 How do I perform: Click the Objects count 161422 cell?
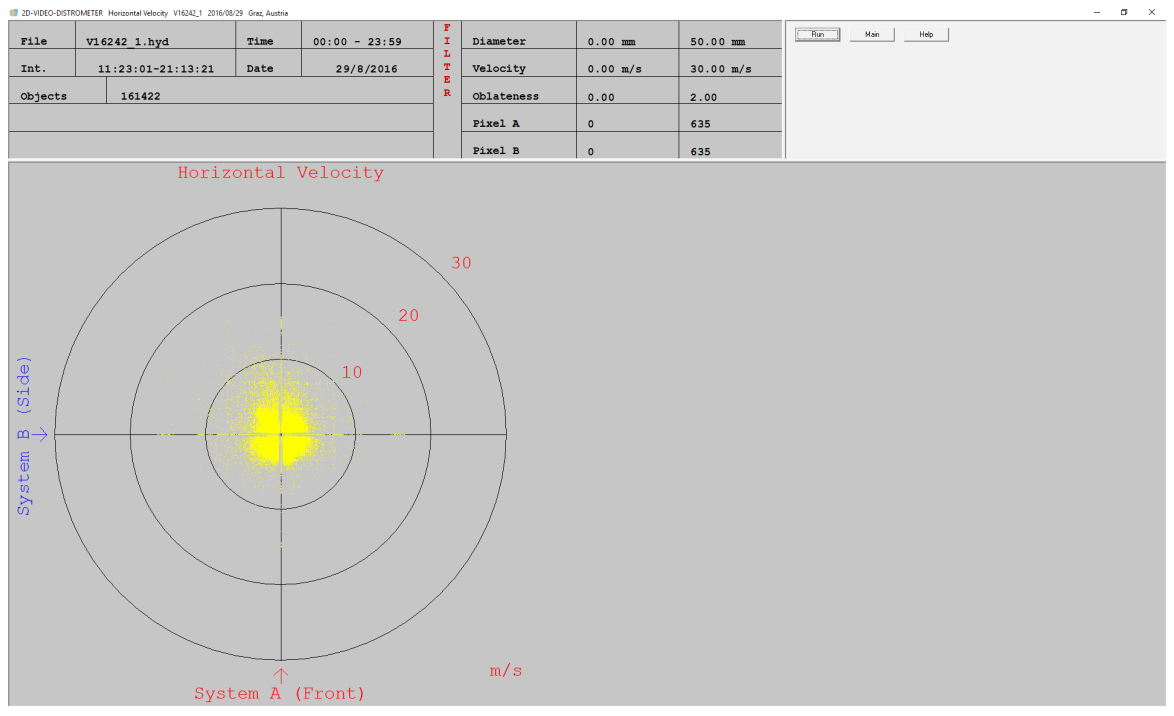click(140, 96)
